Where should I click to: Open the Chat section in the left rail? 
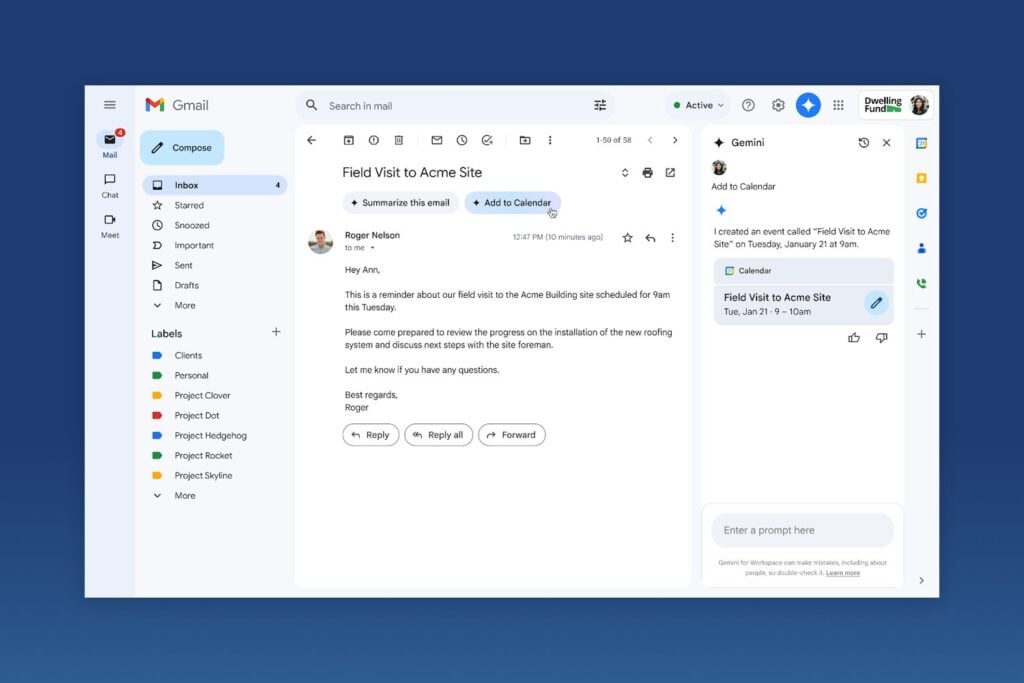point(110,185)
